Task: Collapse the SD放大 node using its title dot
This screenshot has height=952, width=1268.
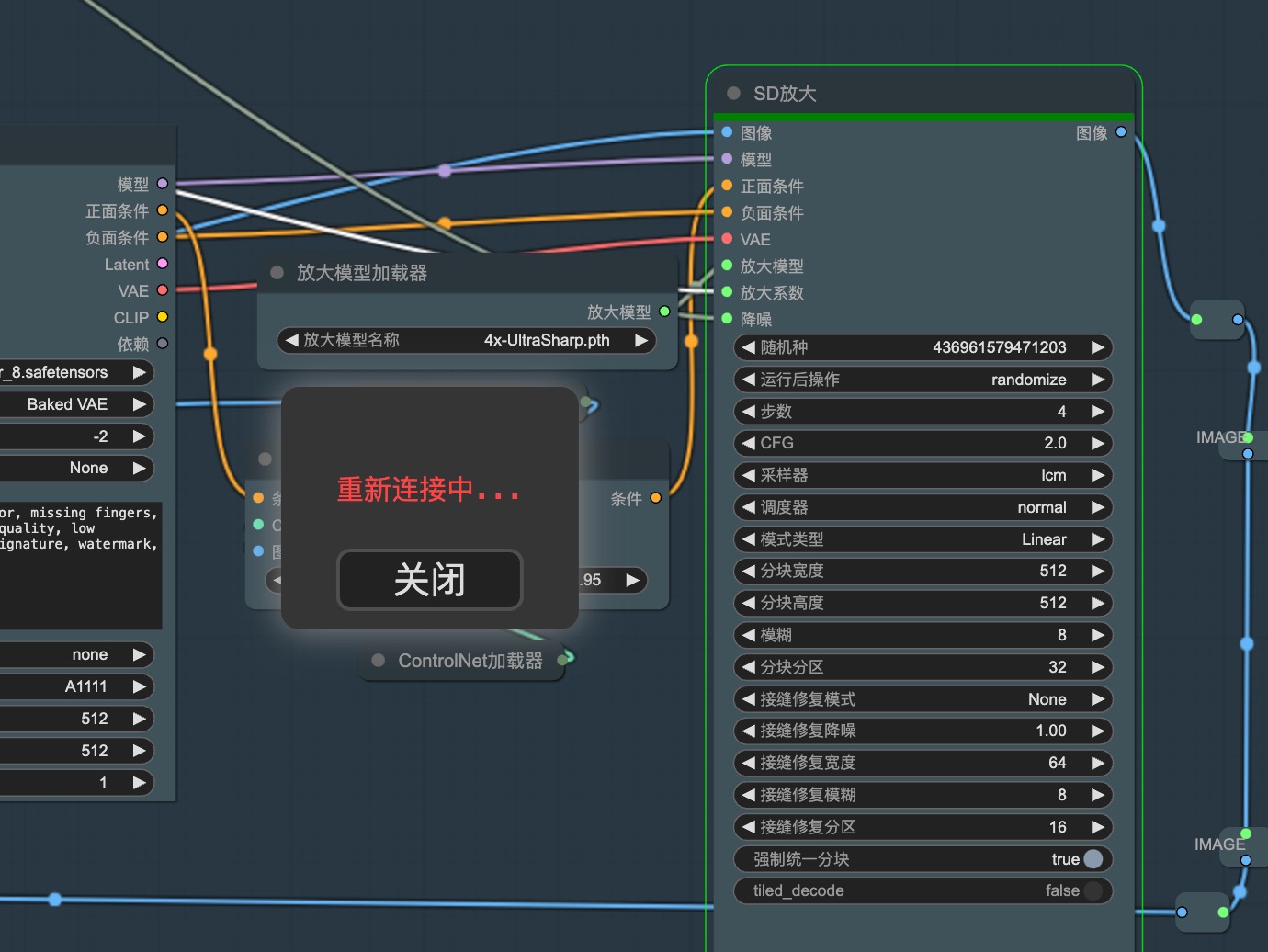Action: [733, 94]
